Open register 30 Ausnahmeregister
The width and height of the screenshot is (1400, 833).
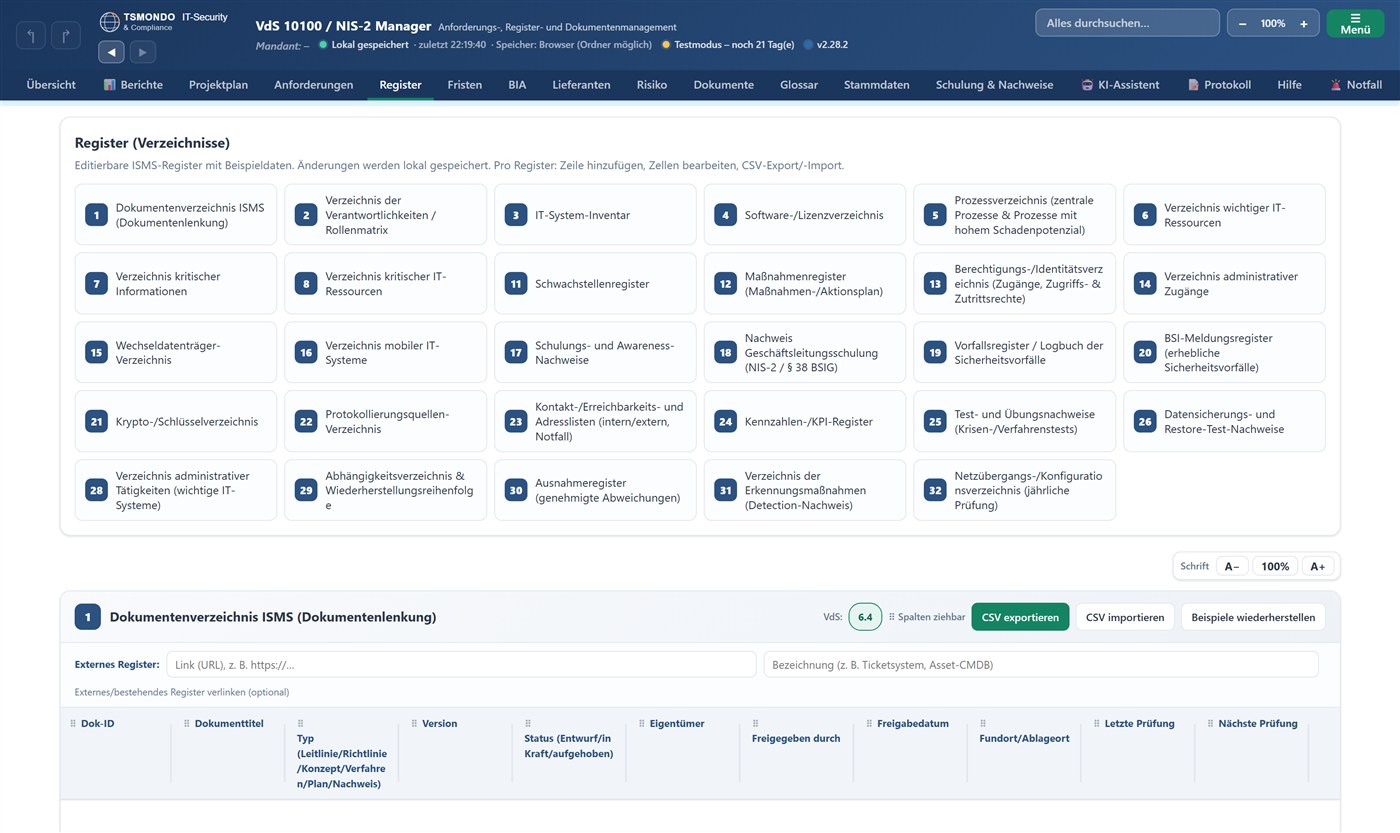point(595,490)
